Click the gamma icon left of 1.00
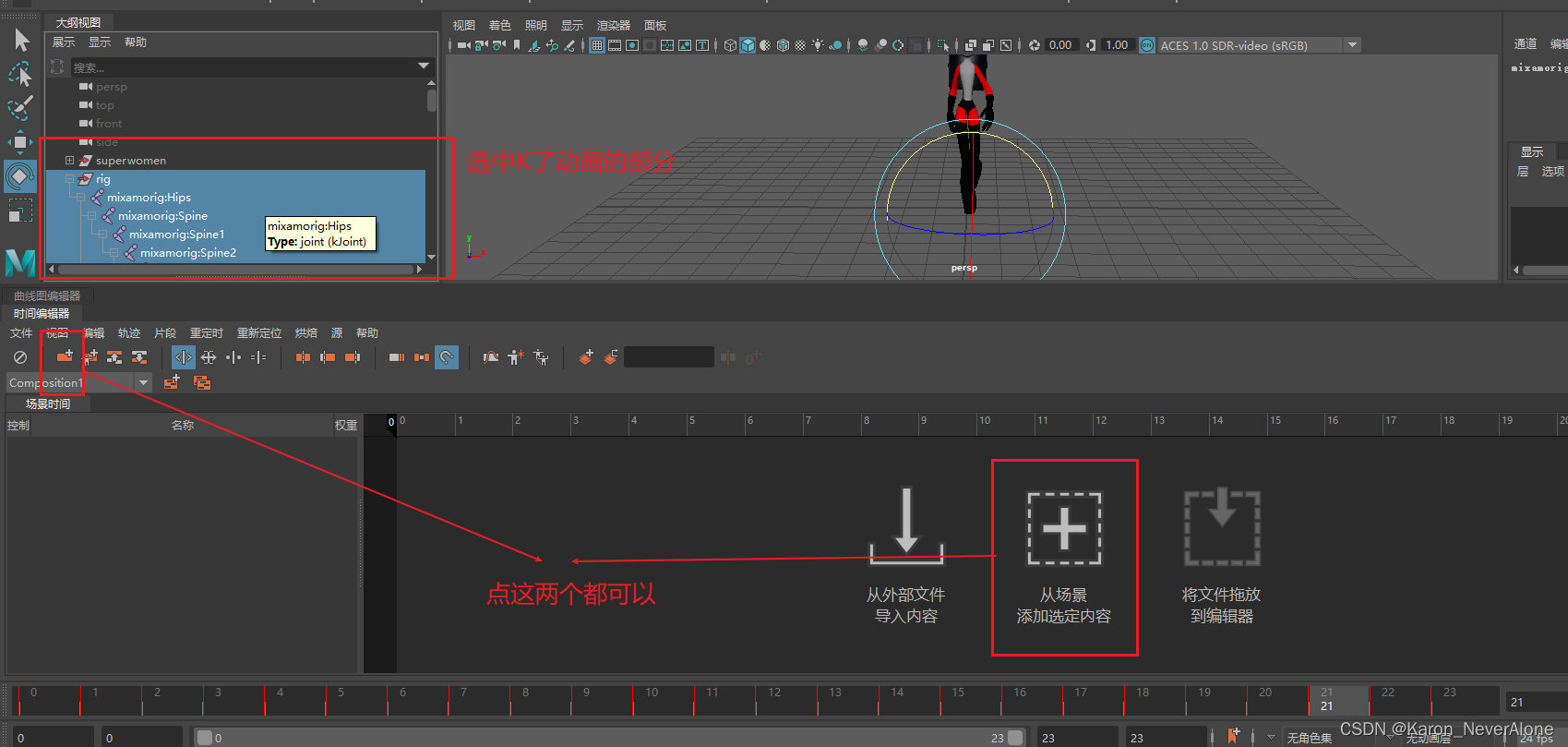Screen dimensions: 1568x747 point(1092,45)
